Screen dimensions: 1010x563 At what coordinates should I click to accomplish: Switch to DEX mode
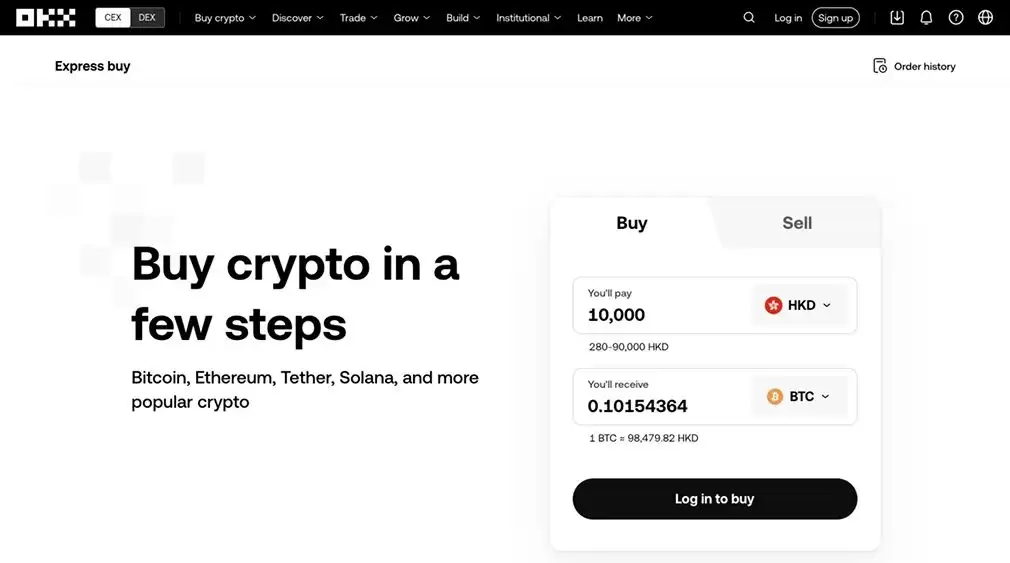147,17
